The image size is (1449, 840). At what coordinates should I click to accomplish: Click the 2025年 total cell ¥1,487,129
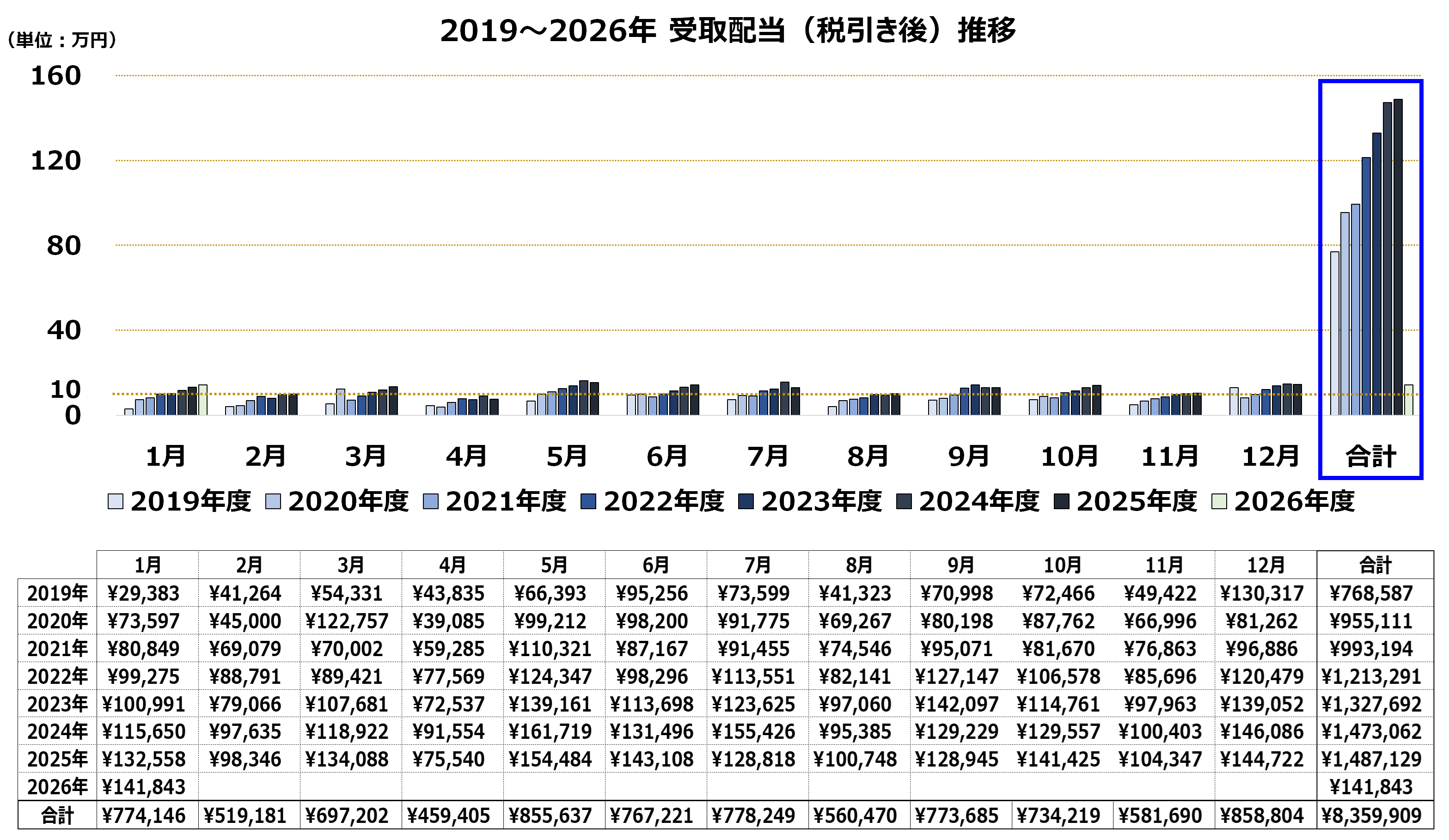[x=1371, y=760]
